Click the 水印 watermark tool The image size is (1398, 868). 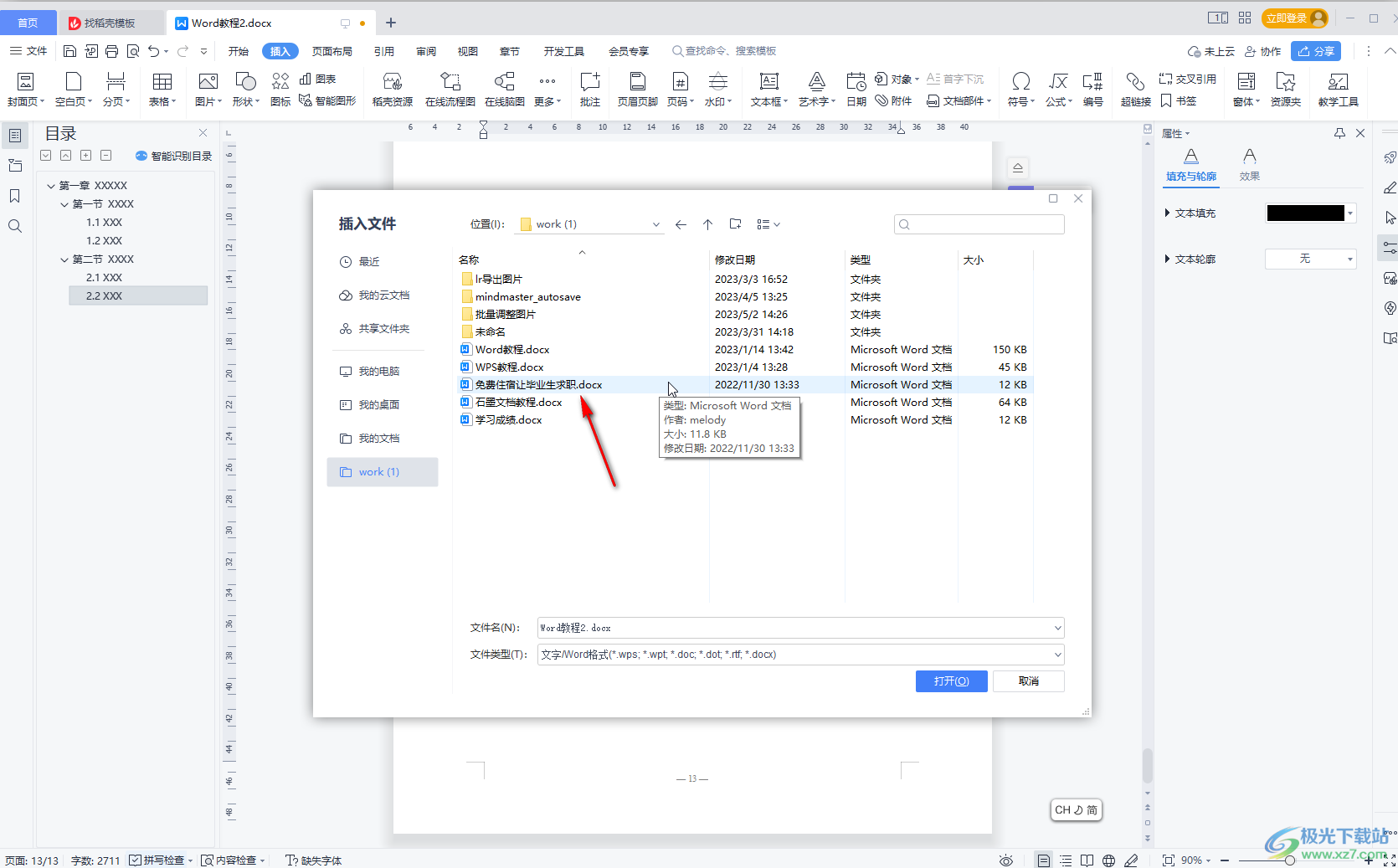(x=717, y=89)
